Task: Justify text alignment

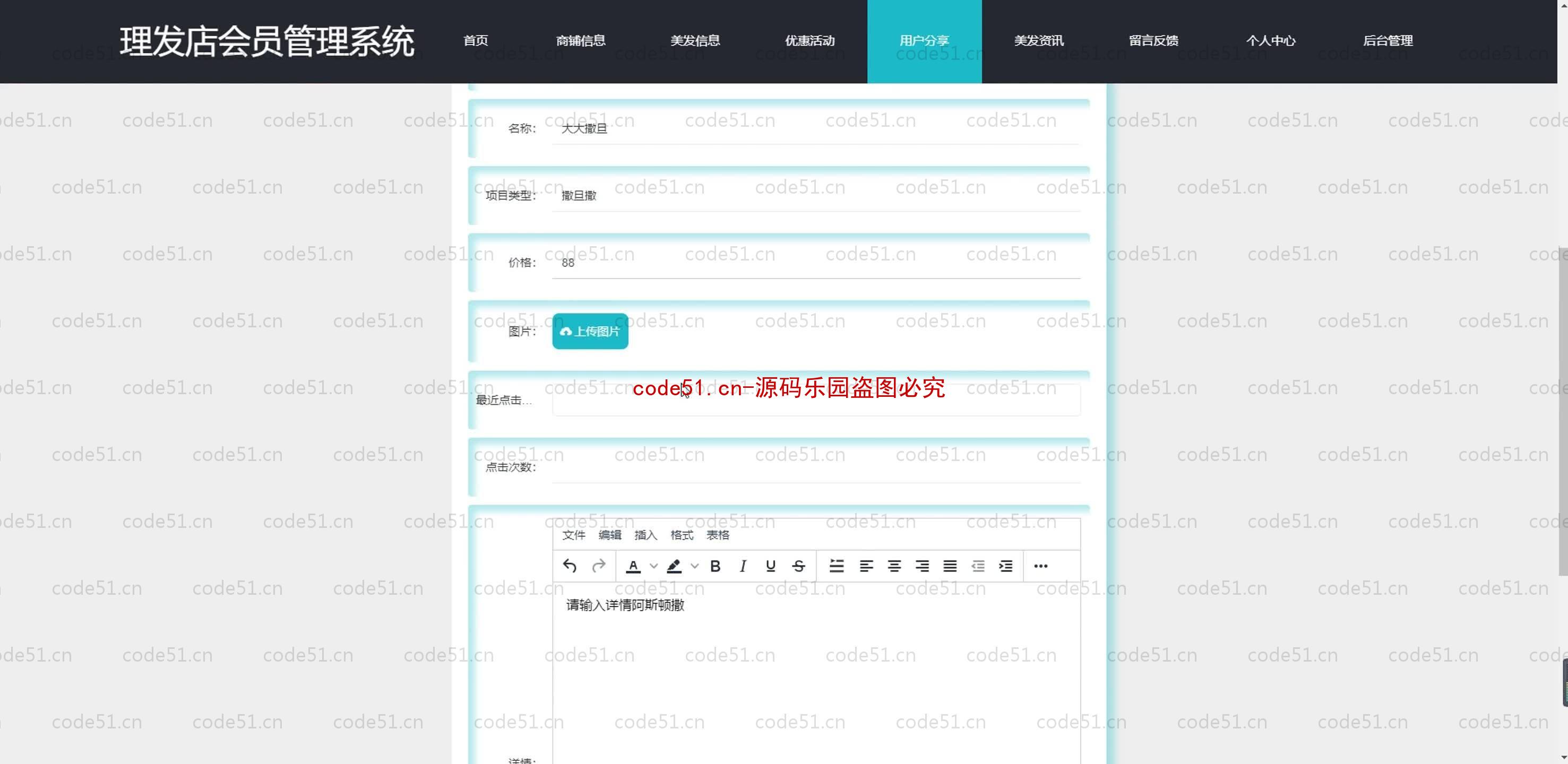Action: pyautogui.click(x=950, y=566)
